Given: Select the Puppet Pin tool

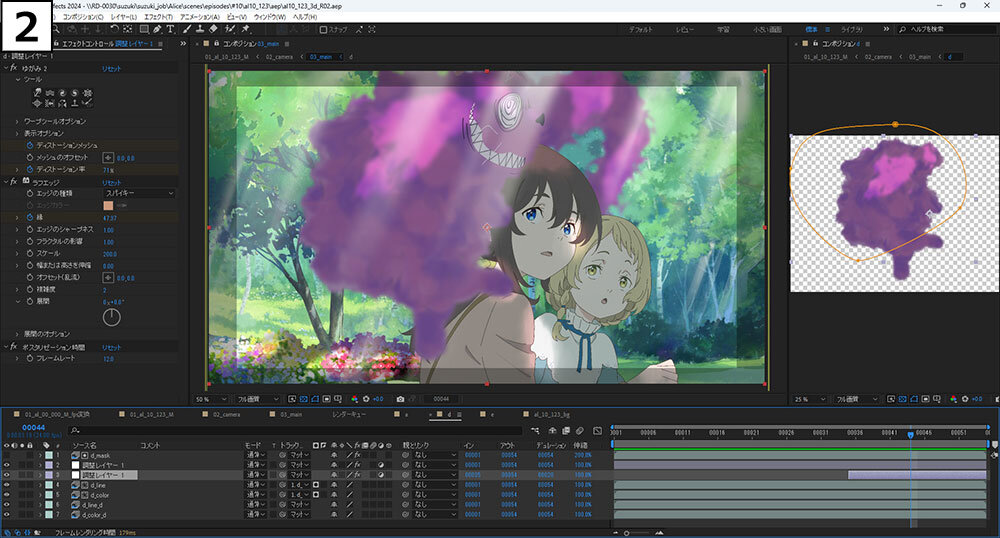Looking at the screenshot, I should click(x=246, y=29).
